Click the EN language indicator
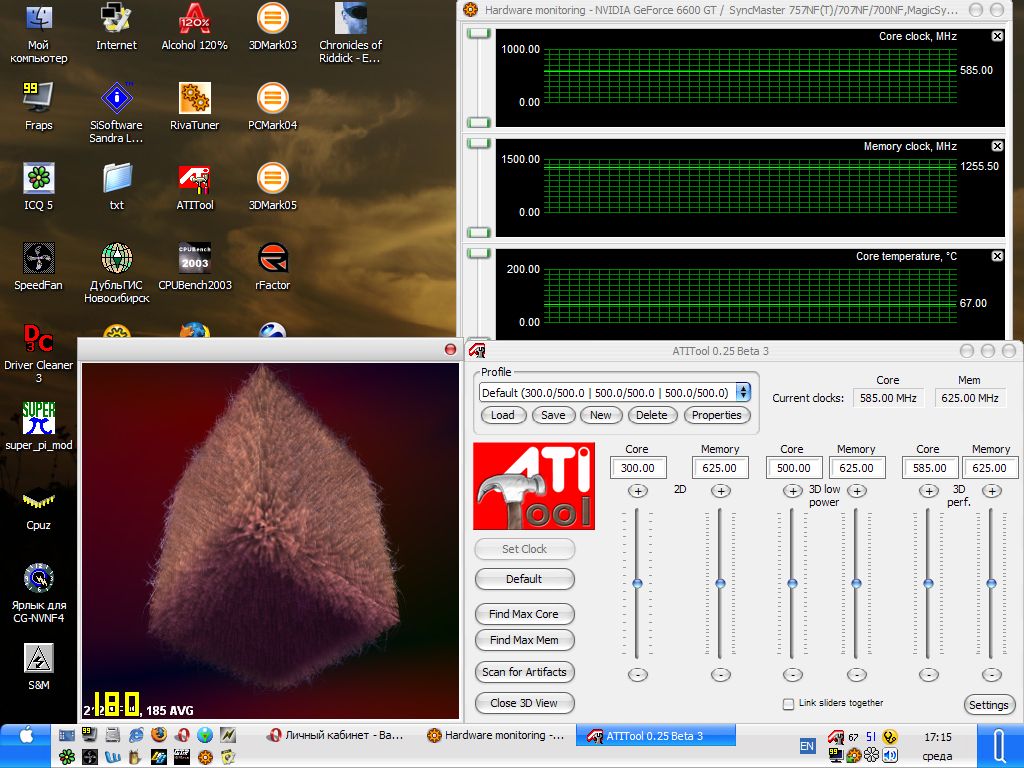The image size is (1024, 768). click(x=807, y=746)
